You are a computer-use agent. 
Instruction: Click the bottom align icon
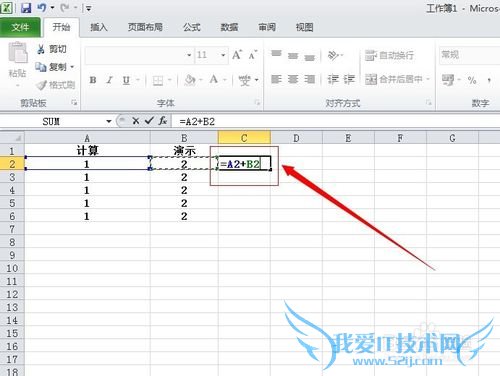click(310, 57)
